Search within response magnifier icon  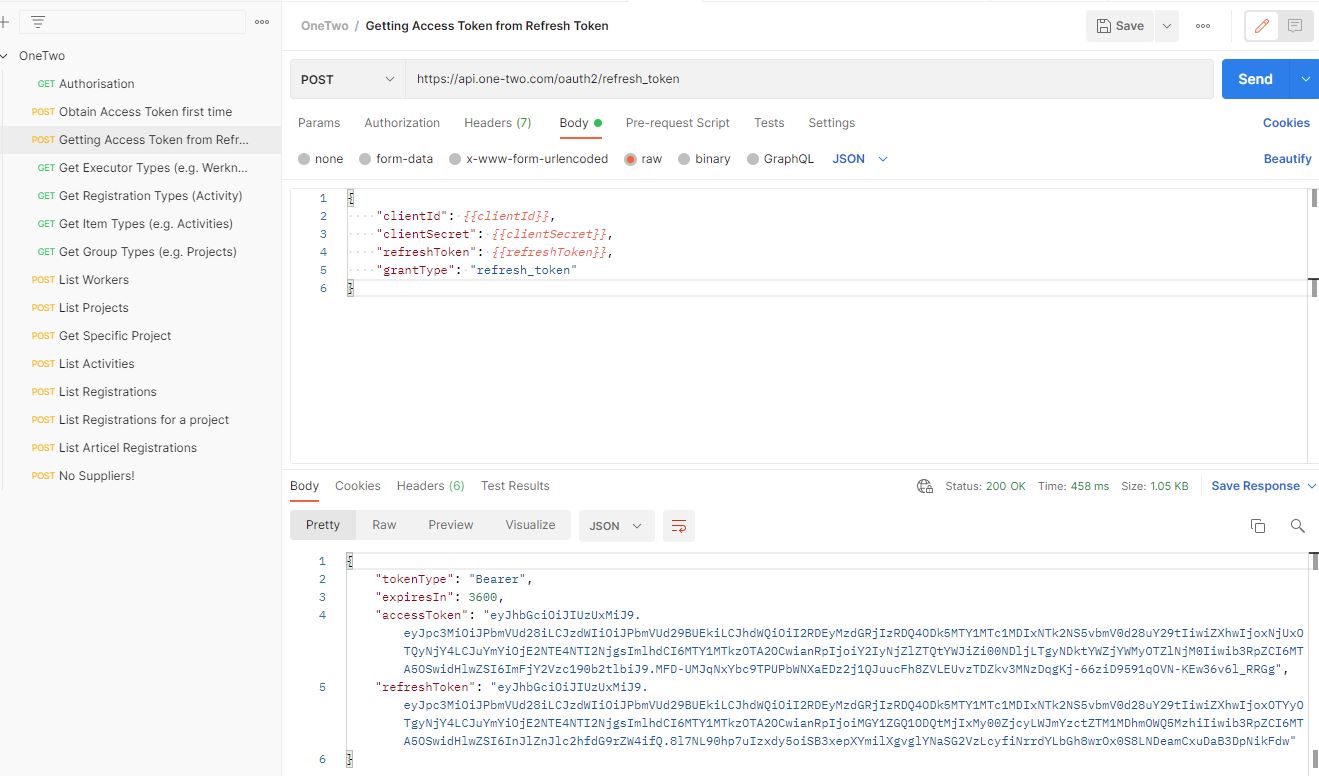tap(1297, 526)
